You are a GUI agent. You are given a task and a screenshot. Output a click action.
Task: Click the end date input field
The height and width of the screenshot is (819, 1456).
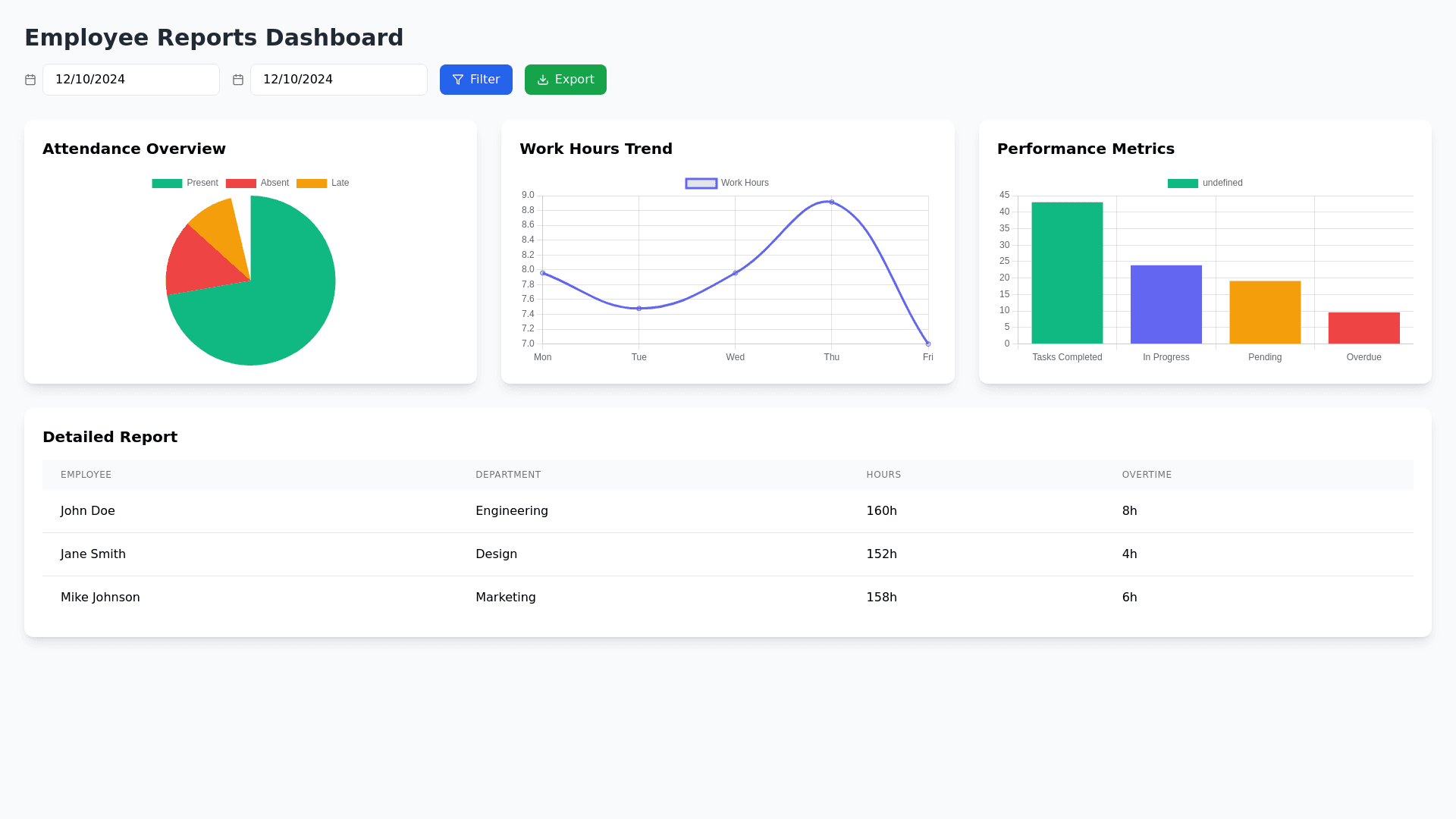point(338,80)
